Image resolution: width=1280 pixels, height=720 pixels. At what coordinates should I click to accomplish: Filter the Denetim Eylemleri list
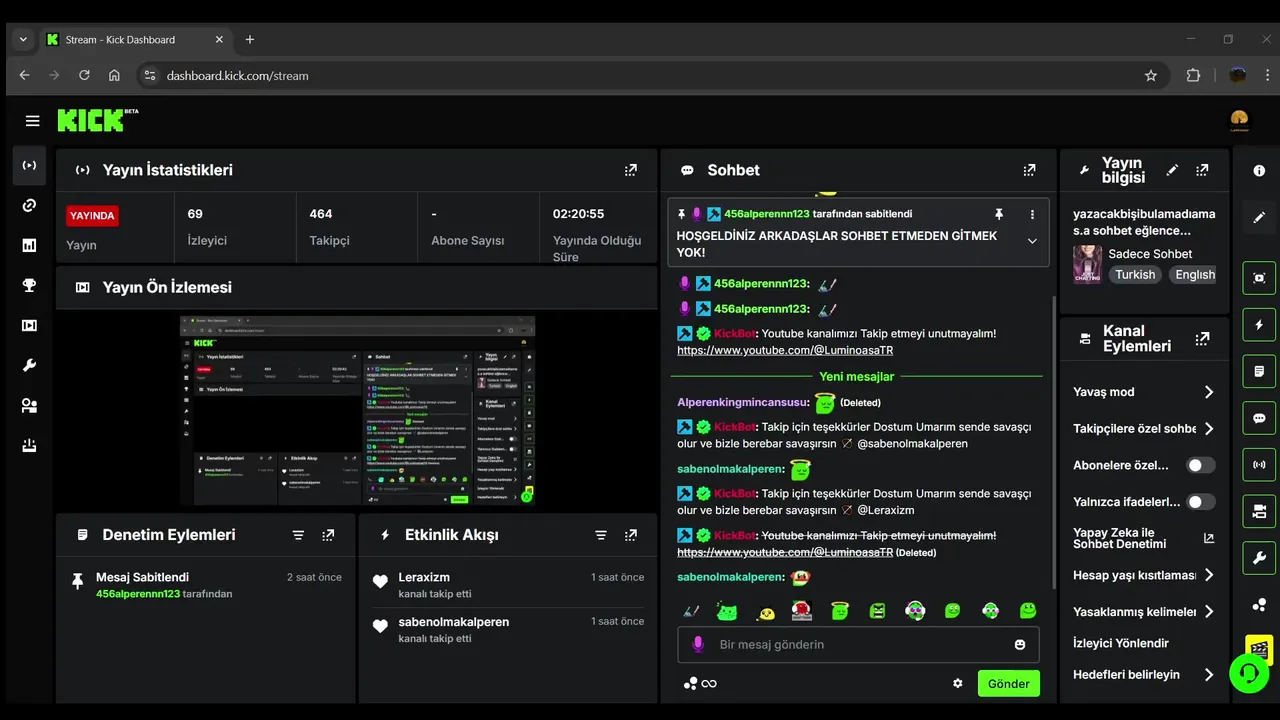click(298, 535)
